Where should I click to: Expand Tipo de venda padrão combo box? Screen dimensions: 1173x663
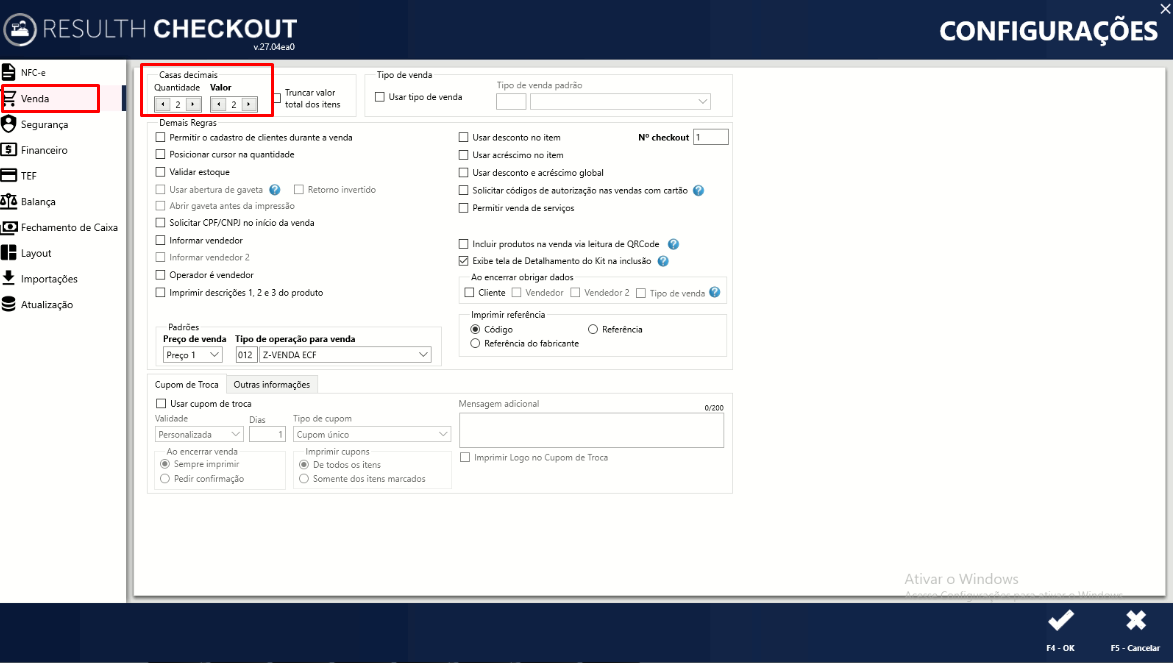[620, 101]
